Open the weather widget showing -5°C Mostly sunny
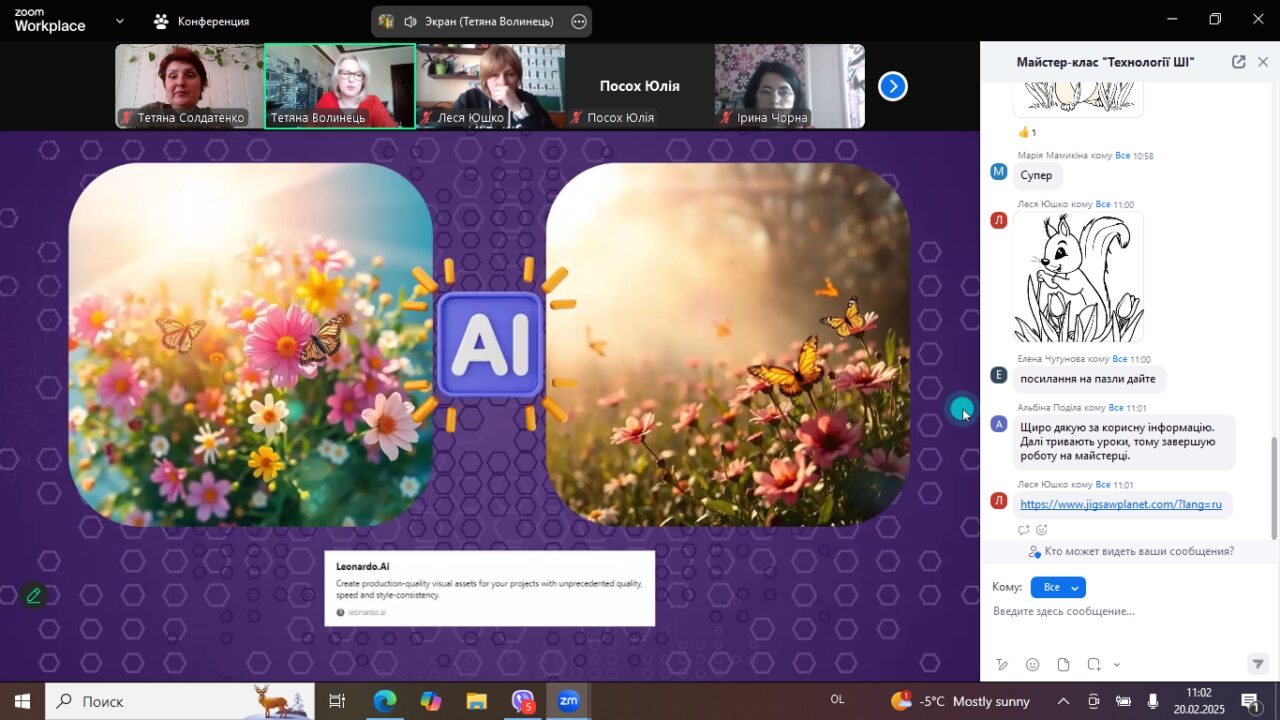Viewport: 1280px width, 720px height. (x=959, y=701)
